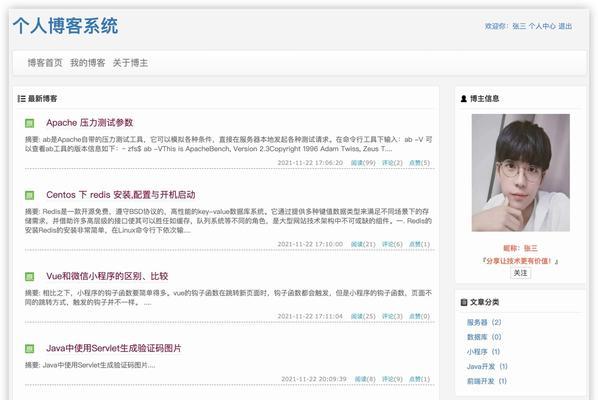The image size is (598, 400).
Task: Click 点赞(1) on the redis post
Action: (x=420, y=244)
